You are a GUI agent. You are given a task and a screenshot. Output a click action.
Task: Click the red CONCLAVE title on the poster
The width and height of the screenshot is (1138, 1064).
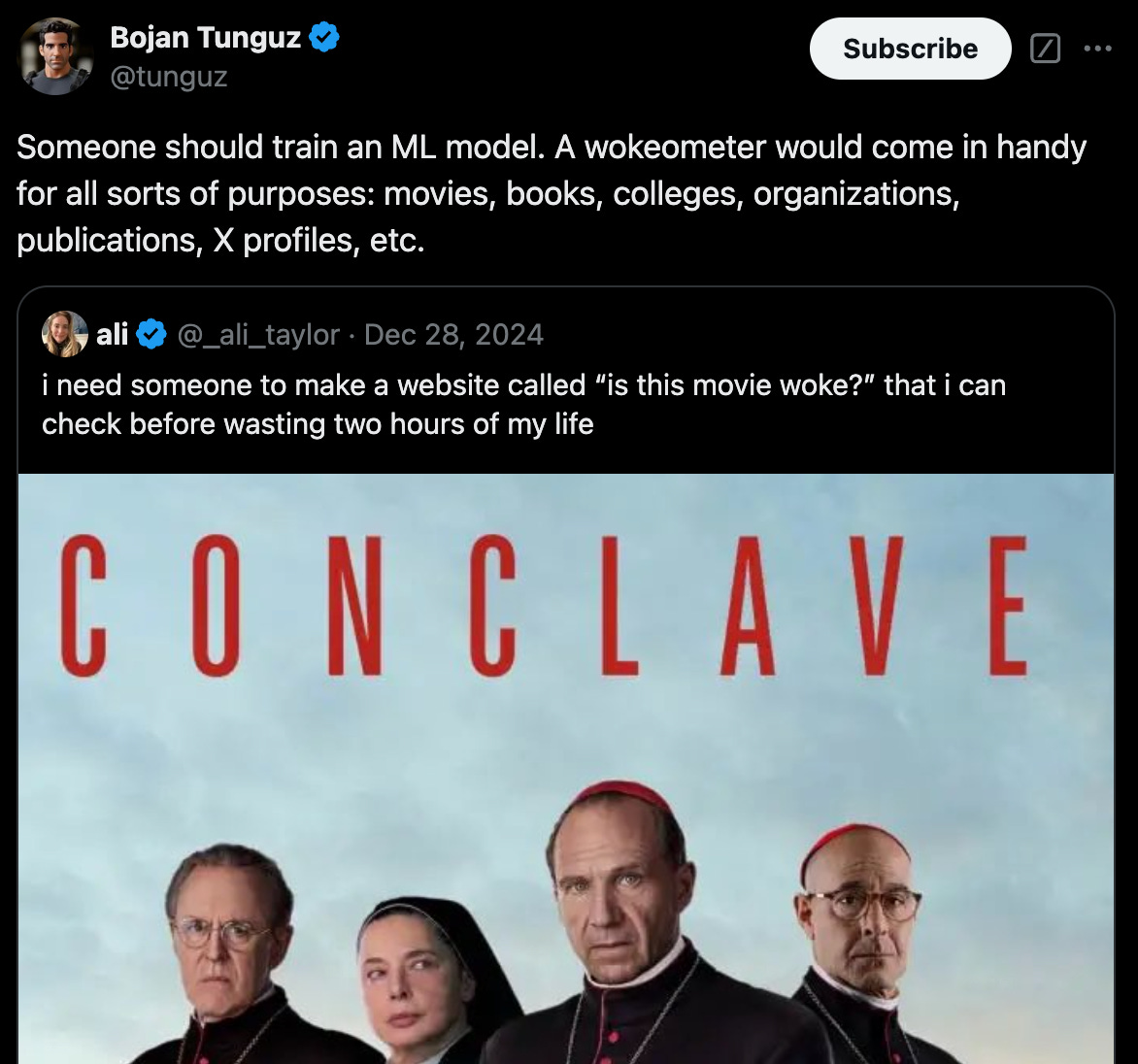tap(543, 607)
